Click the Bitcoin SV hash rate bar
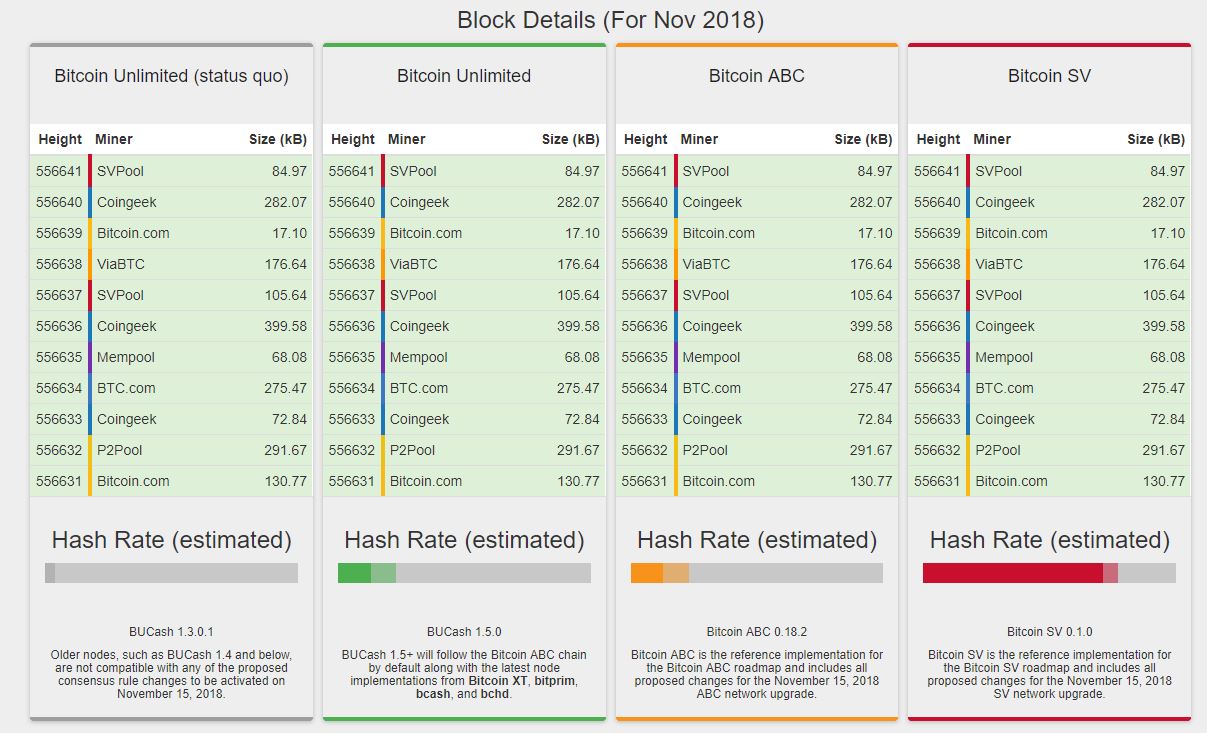Image resolution: width=1207 pixels, height=733 pixels. [x=1048, y=572]
